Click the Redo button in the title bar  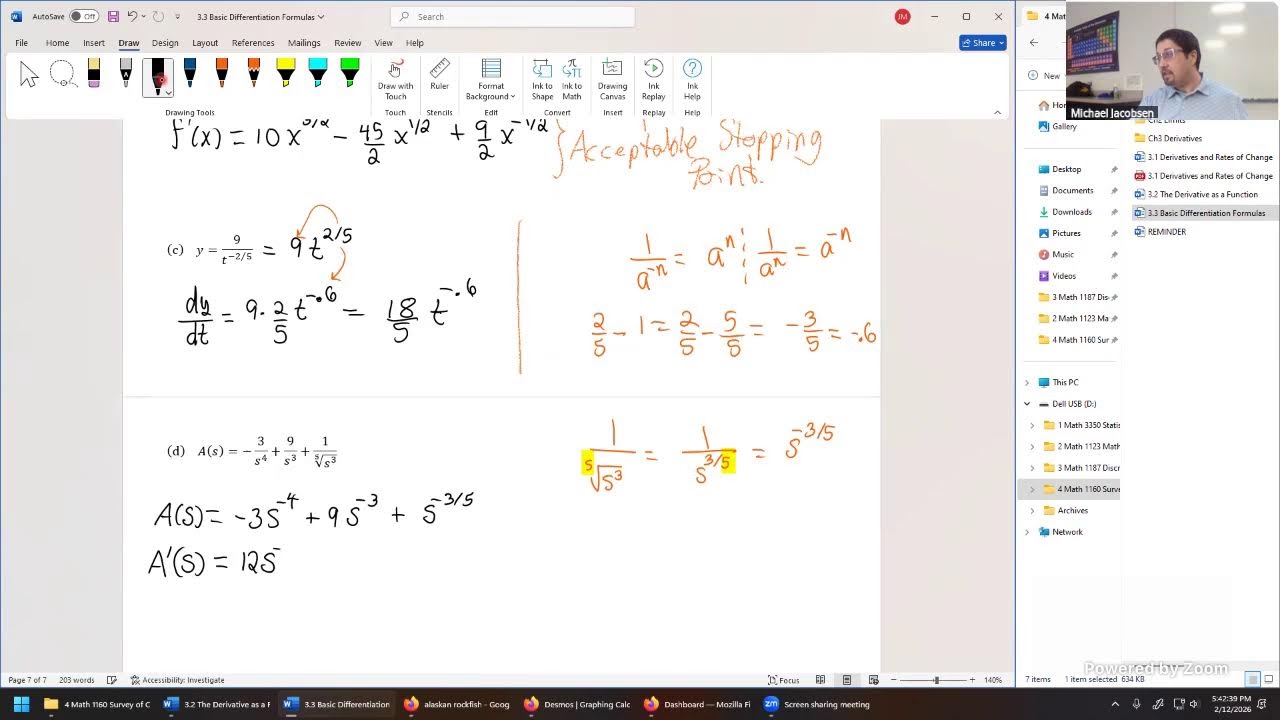[x=158, y=16]
